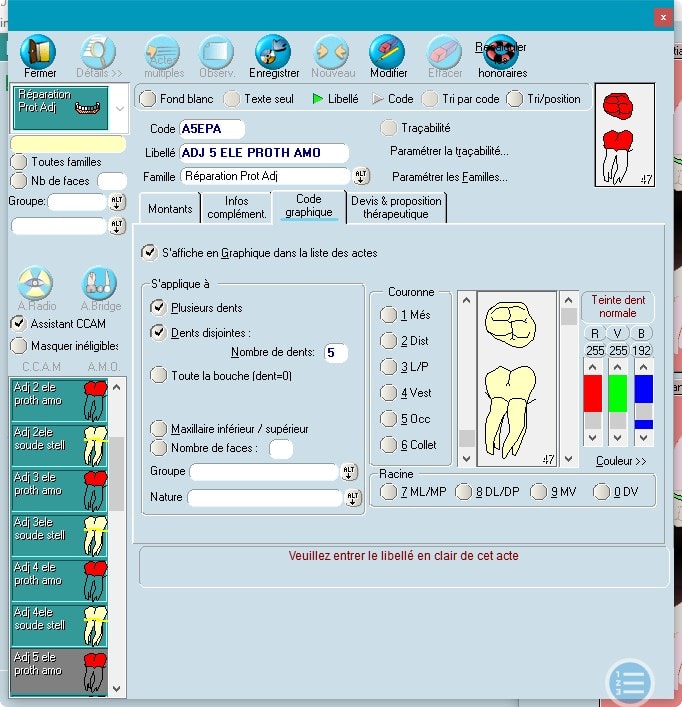The width and height of the screenshot is (682, 707).
Task: Expand the Réparation Prot Adj family selector
Action: pyautogui.click(x=120, y=108)
